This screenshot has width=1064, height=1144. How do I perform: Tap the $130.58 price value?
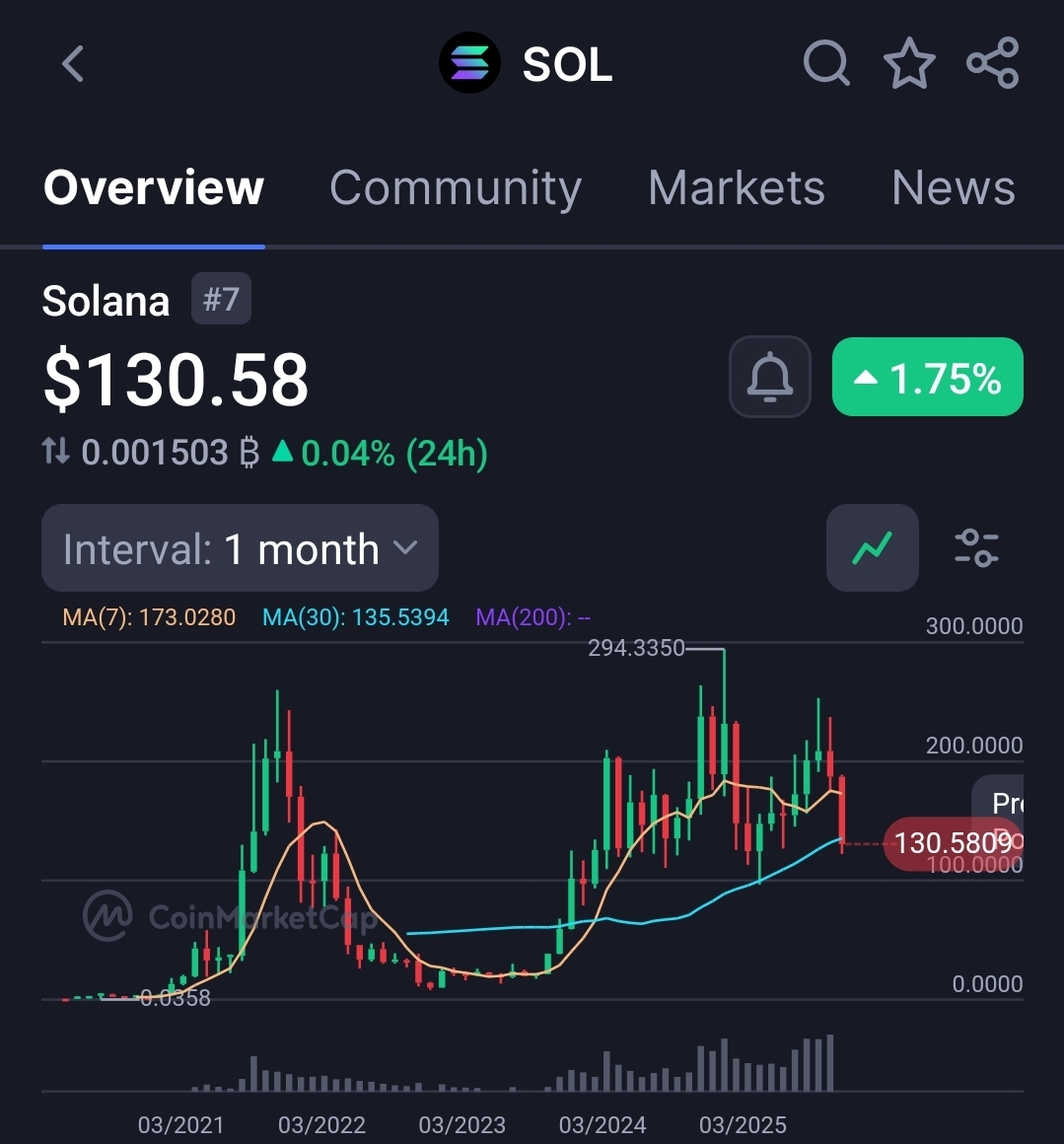(176, 380)
